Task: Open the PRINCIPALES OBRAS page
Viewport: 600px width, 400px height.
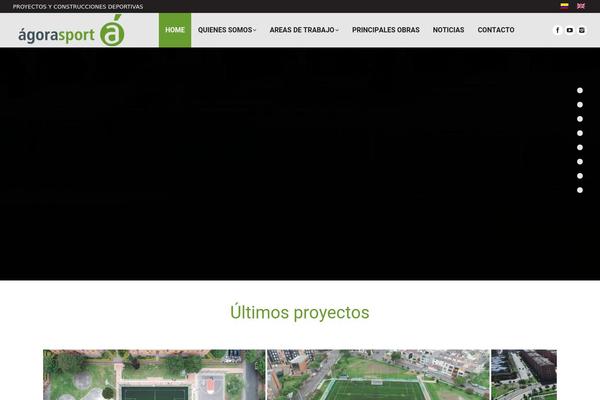Action: pos(386,30)
